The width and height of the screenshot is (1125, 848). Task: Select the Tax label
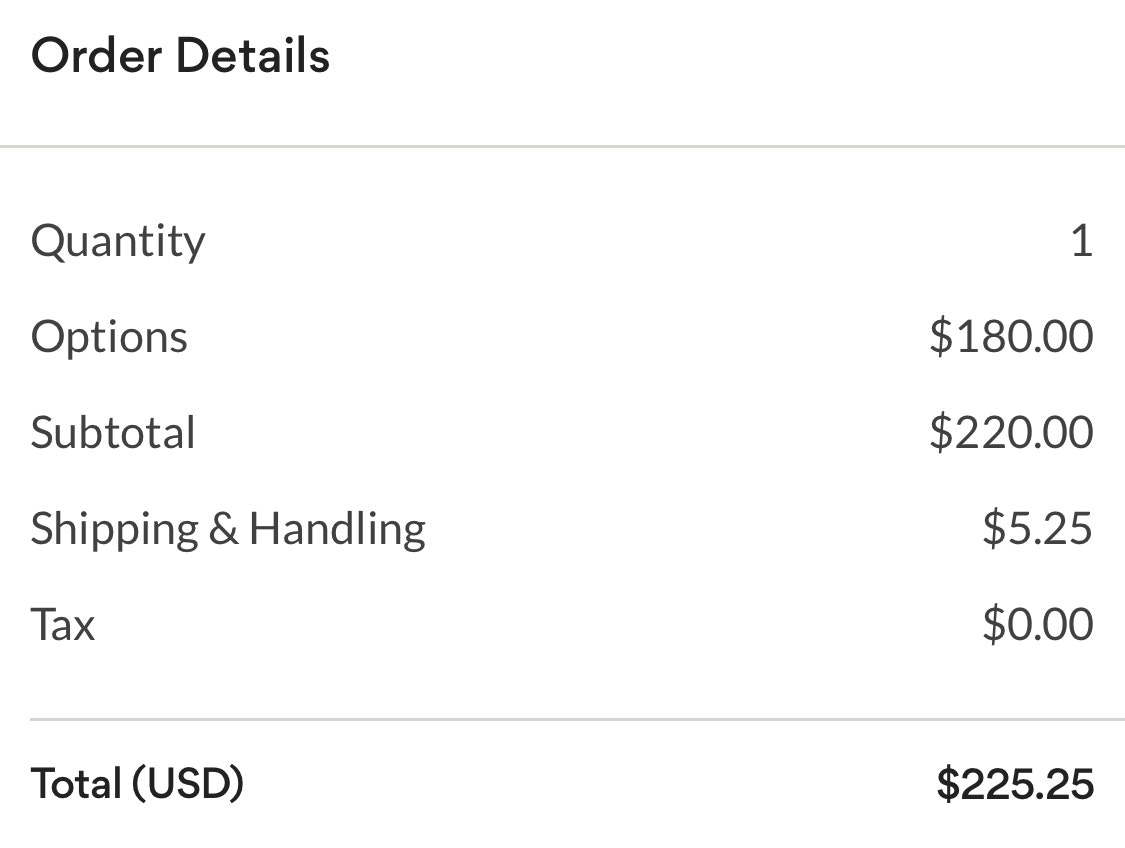(63, 625)
